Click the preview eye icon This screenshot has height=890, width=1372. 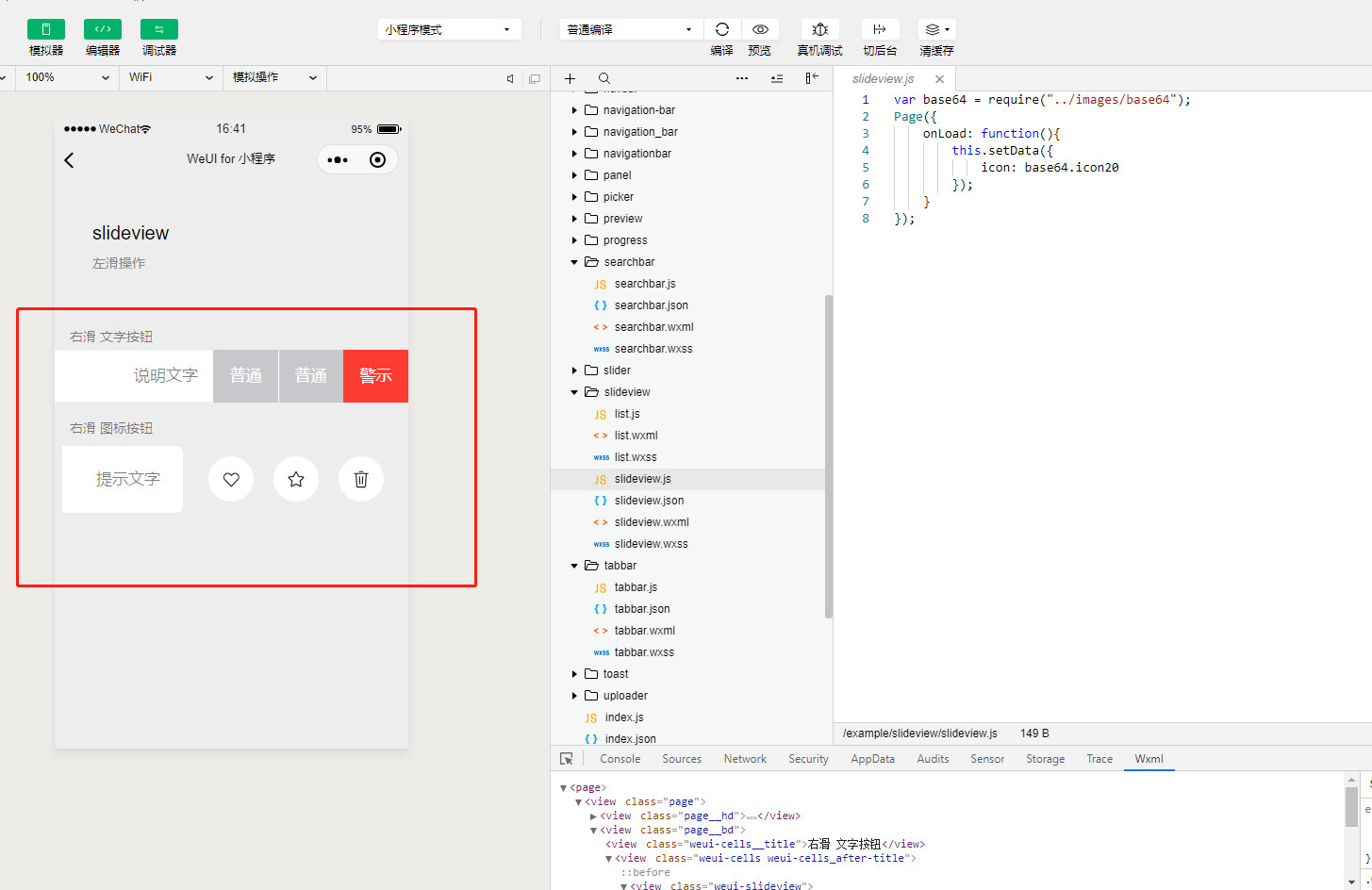pos(760,29)
